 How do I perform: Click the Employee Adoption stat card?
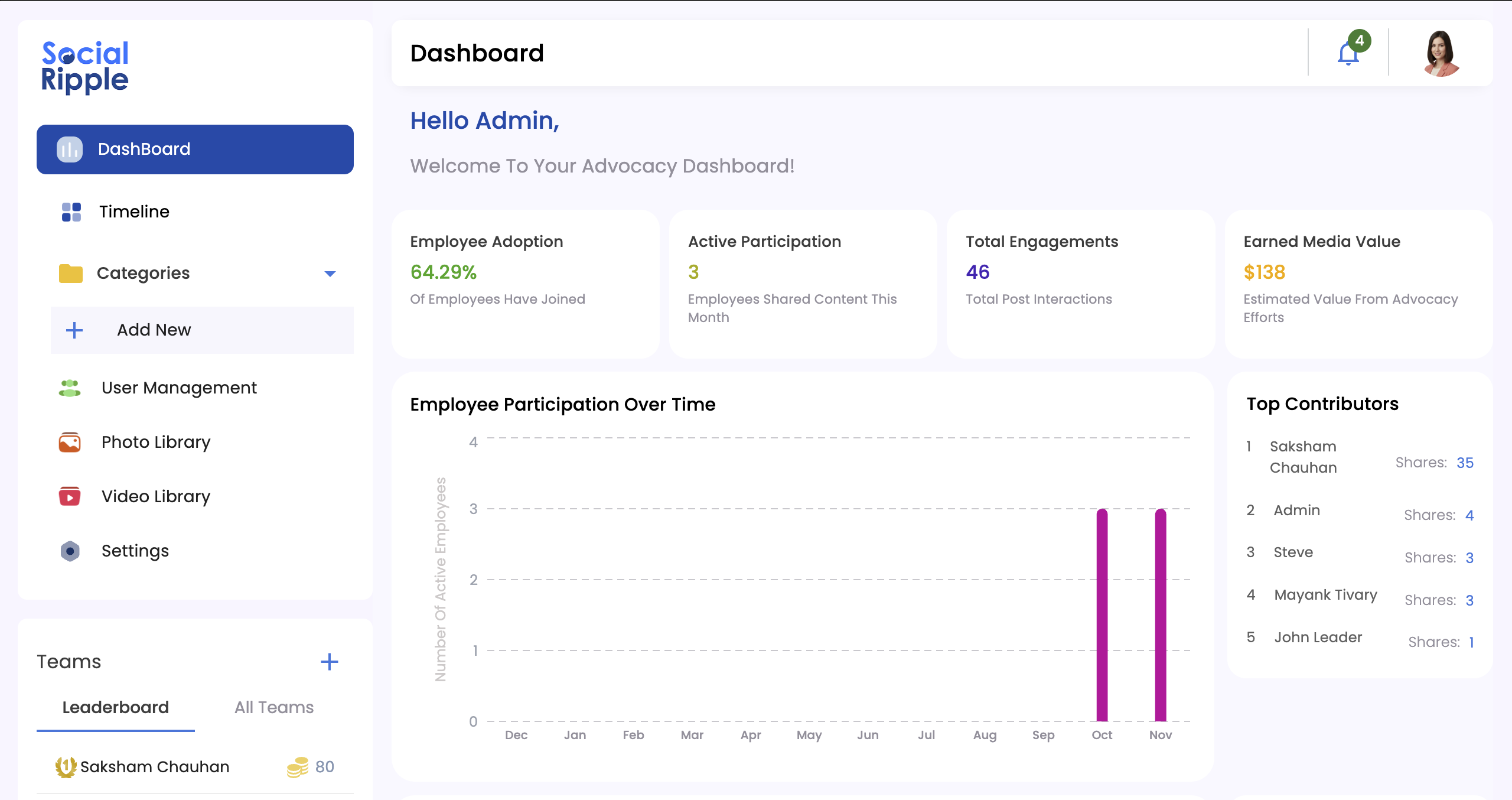(x=525, y=284)
